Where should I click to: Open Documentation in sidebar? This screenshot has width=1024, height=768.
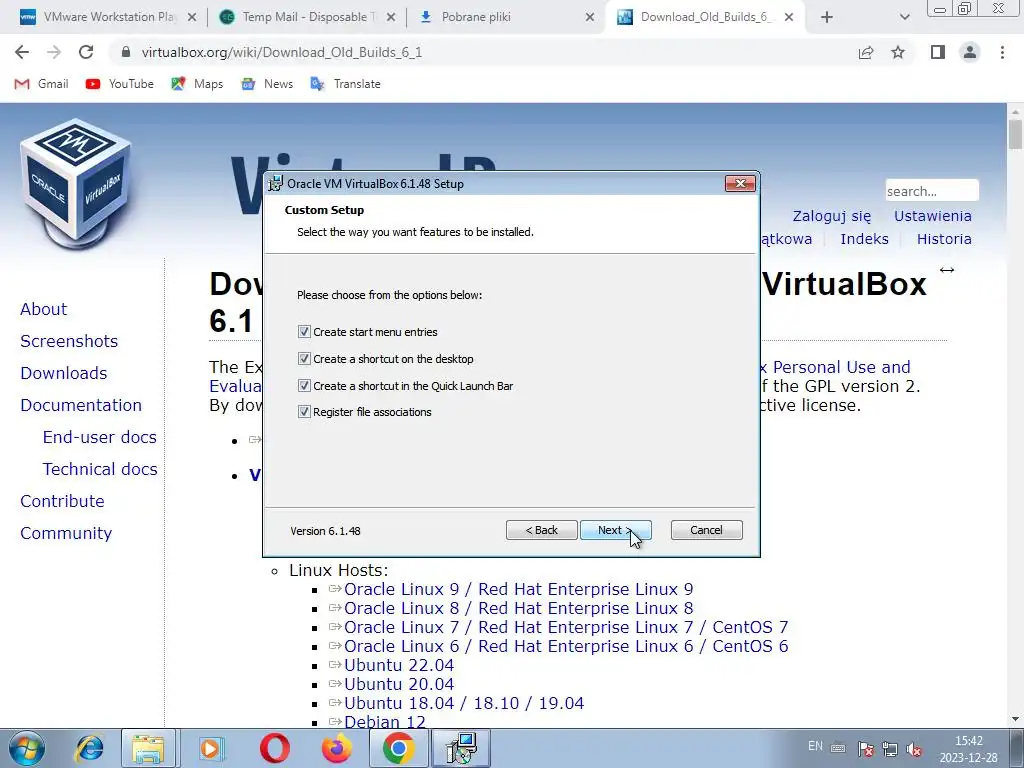coord(81,405)
